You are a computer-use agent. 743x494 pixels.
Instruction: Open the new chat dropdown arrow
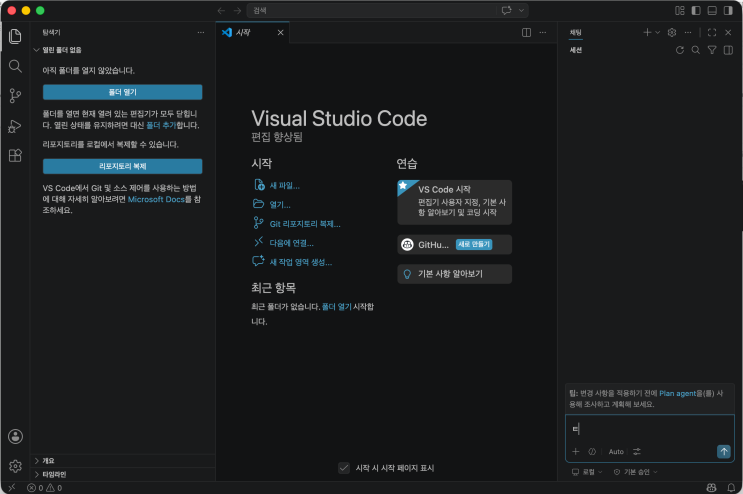point(657,32)
